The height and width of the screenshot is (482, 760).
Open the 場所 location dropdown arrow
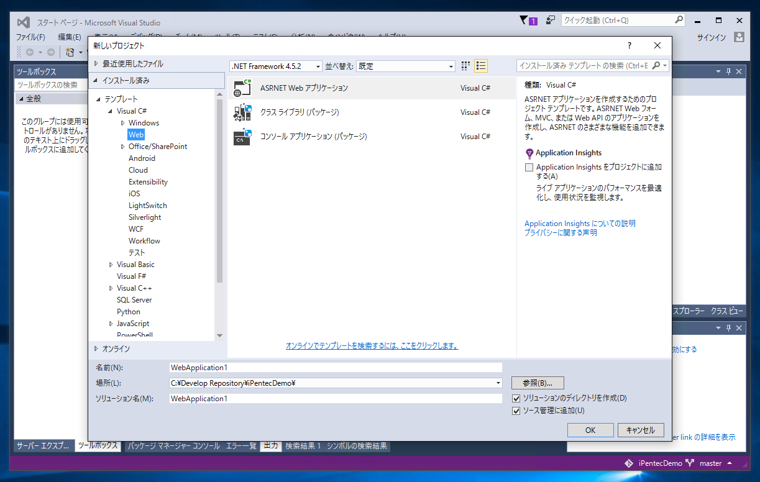(498, 383)
